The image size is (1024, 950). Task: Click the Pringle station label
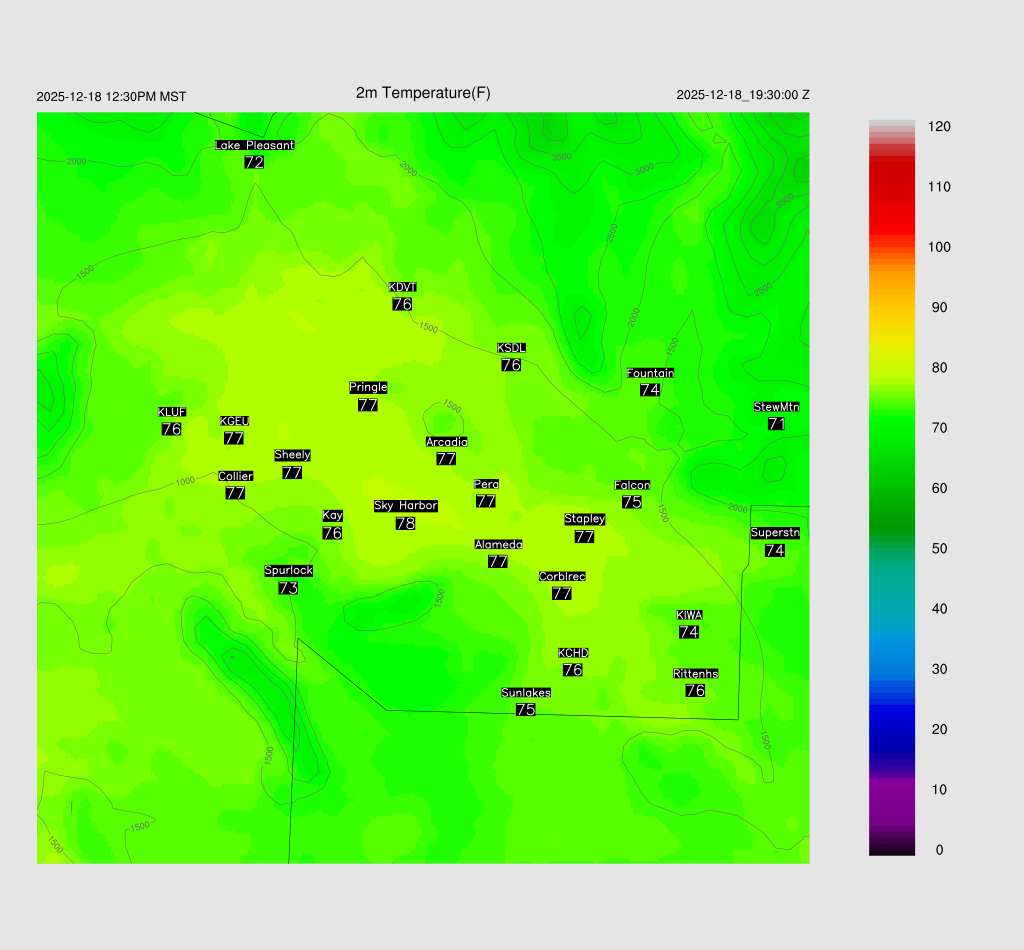(x=368, y=387)
